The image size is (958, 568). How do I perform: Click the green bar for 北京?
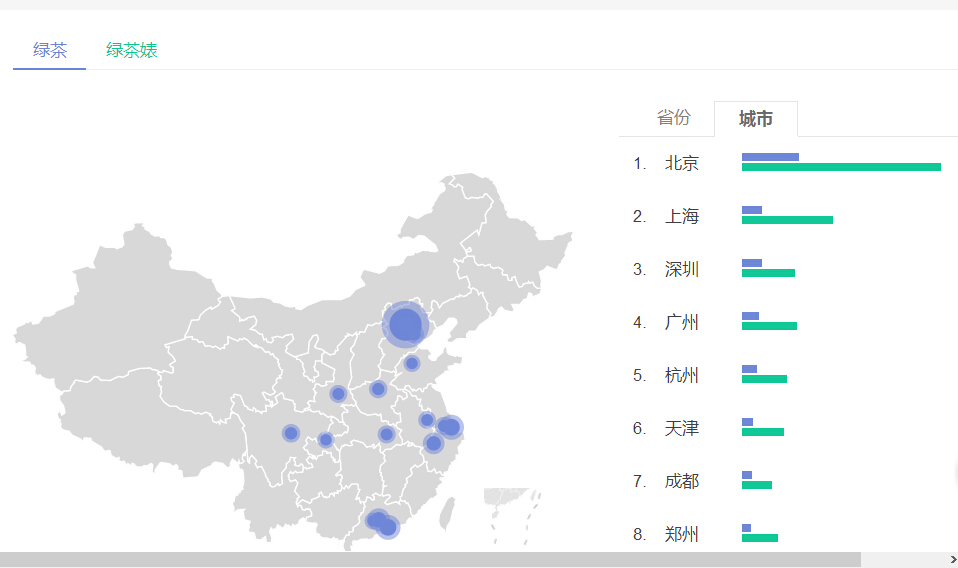click(x=841, y=167)
